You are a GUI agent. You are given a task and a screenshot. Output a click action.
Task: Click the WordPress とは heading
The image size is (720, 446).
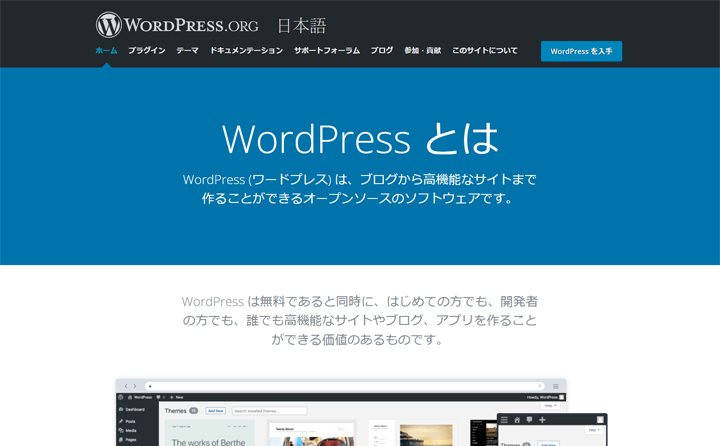(x=360, y=139)
